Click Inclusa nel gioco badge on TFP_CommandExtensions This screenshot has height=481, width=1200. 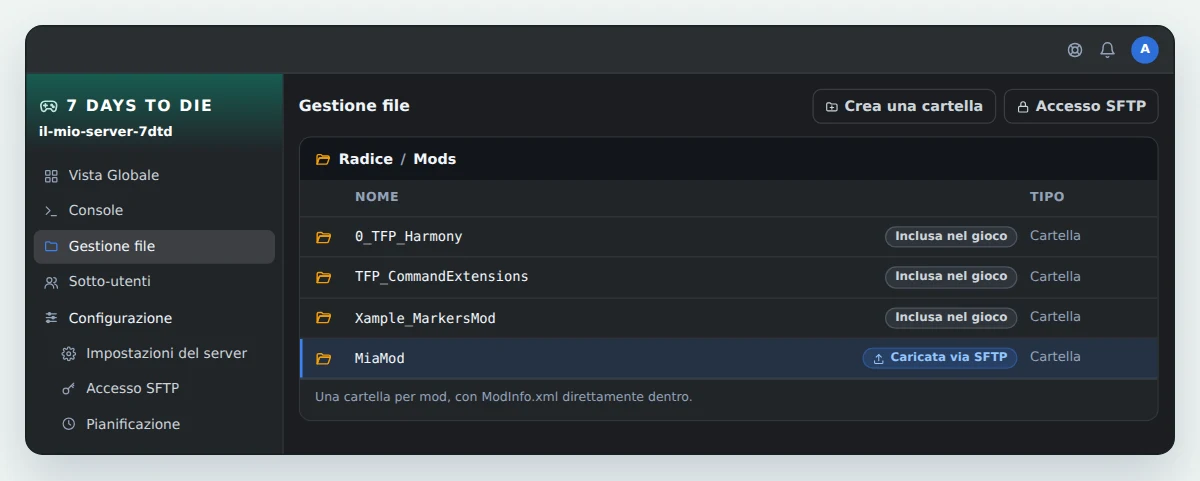pos(951,277)
